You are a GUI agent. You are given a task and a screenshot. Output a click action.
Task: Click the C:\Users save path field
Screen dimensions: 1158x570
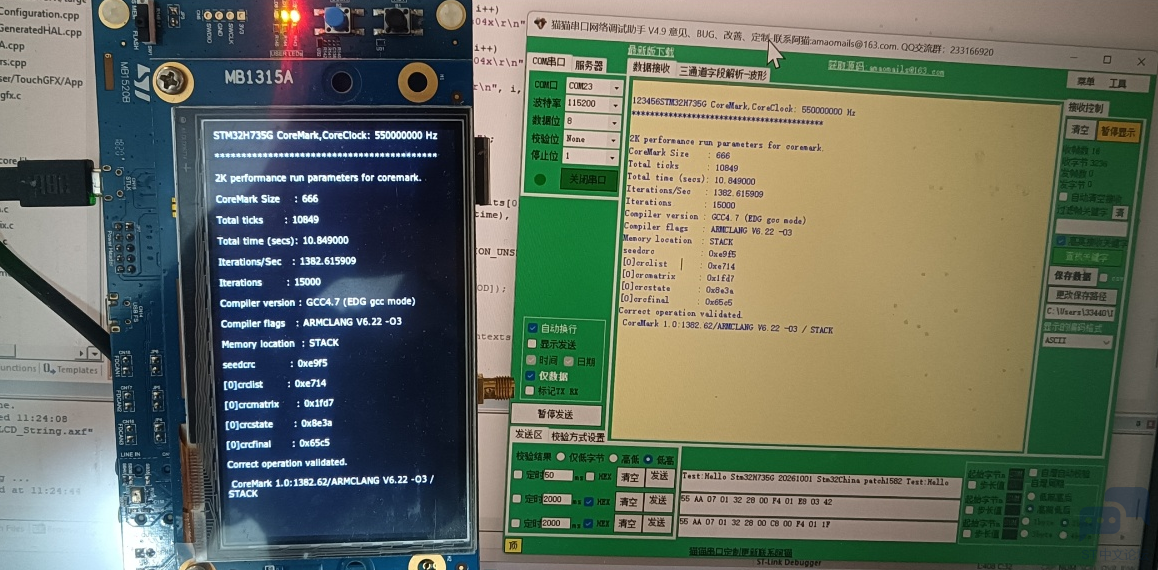1081,314
